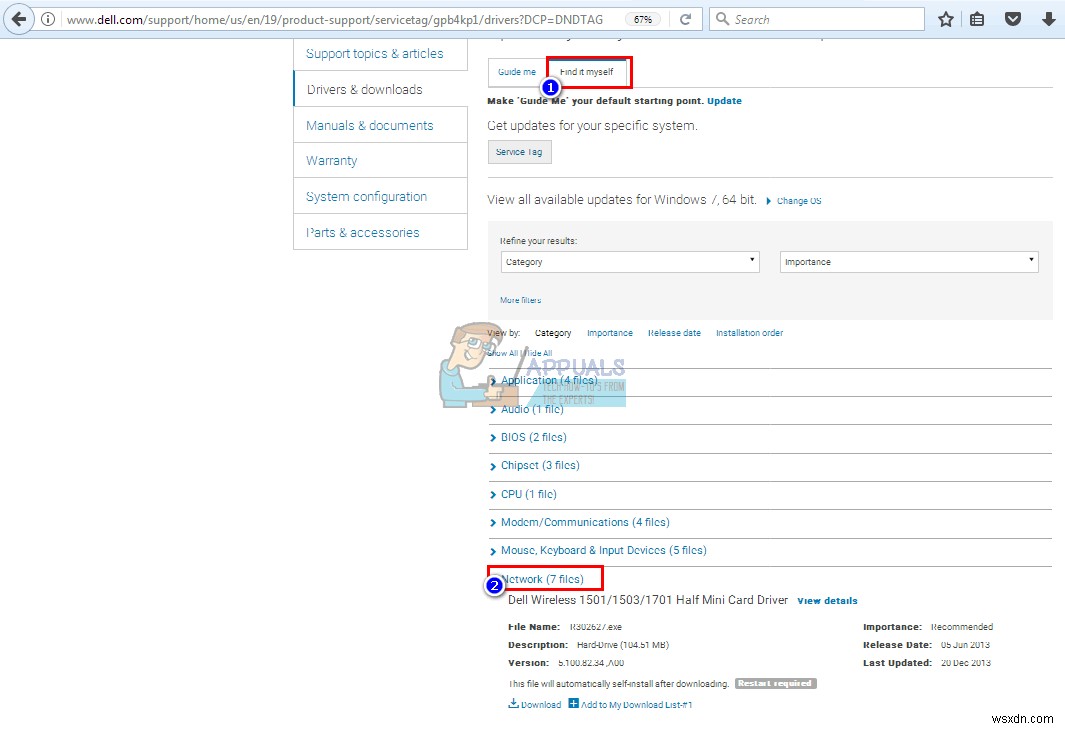The height and width of the screenshot is (729, 1065).
Task: Open the bookmarks list icon
Action: pos(977,20)
